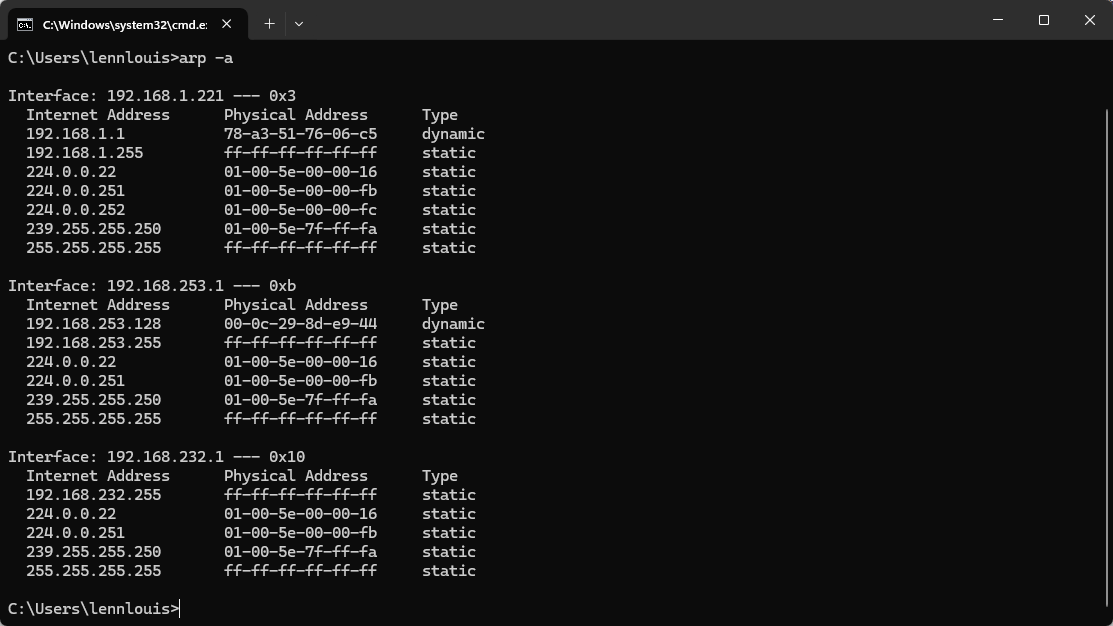Click gateway IP address 192.168.1.1
This screenshot has height=626, width=1113.
[x=75, y=134]
